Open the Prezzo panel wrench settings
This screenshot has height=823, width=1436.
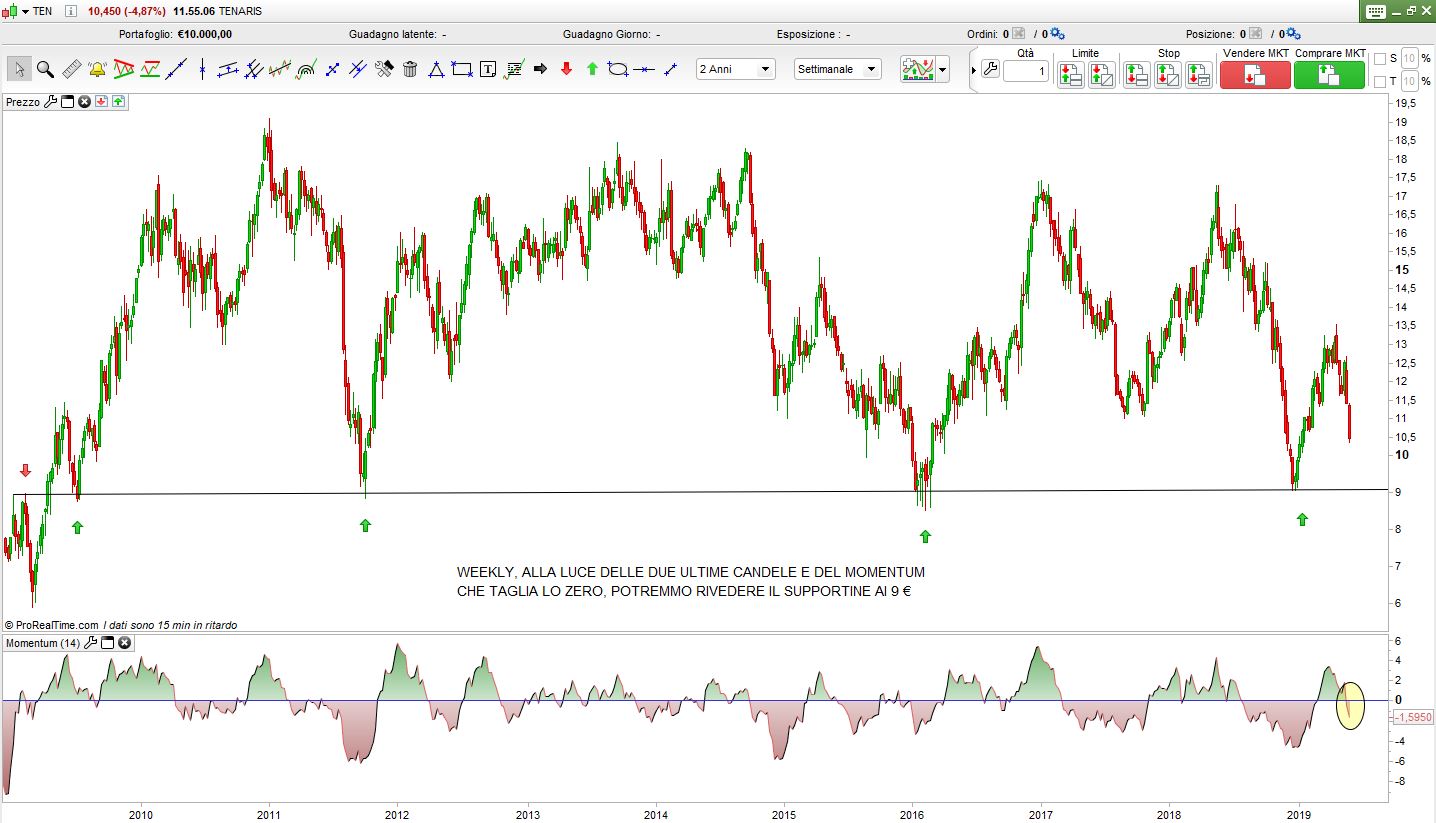coord(51,101)
